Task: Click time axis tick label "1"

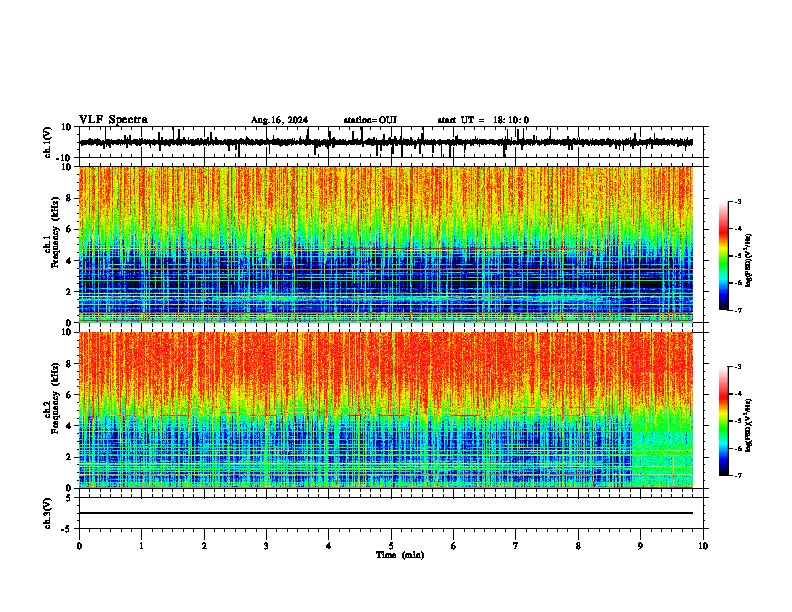Action: [x=142, y=546]
